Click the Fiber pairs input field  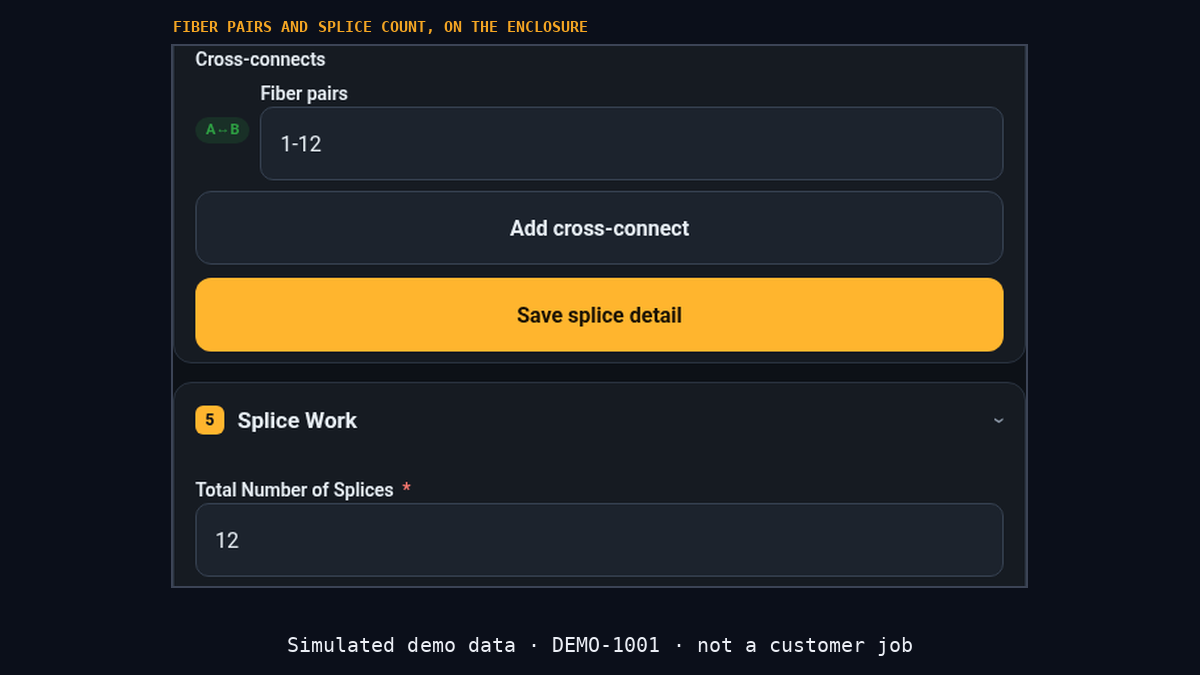coord(631,143)
